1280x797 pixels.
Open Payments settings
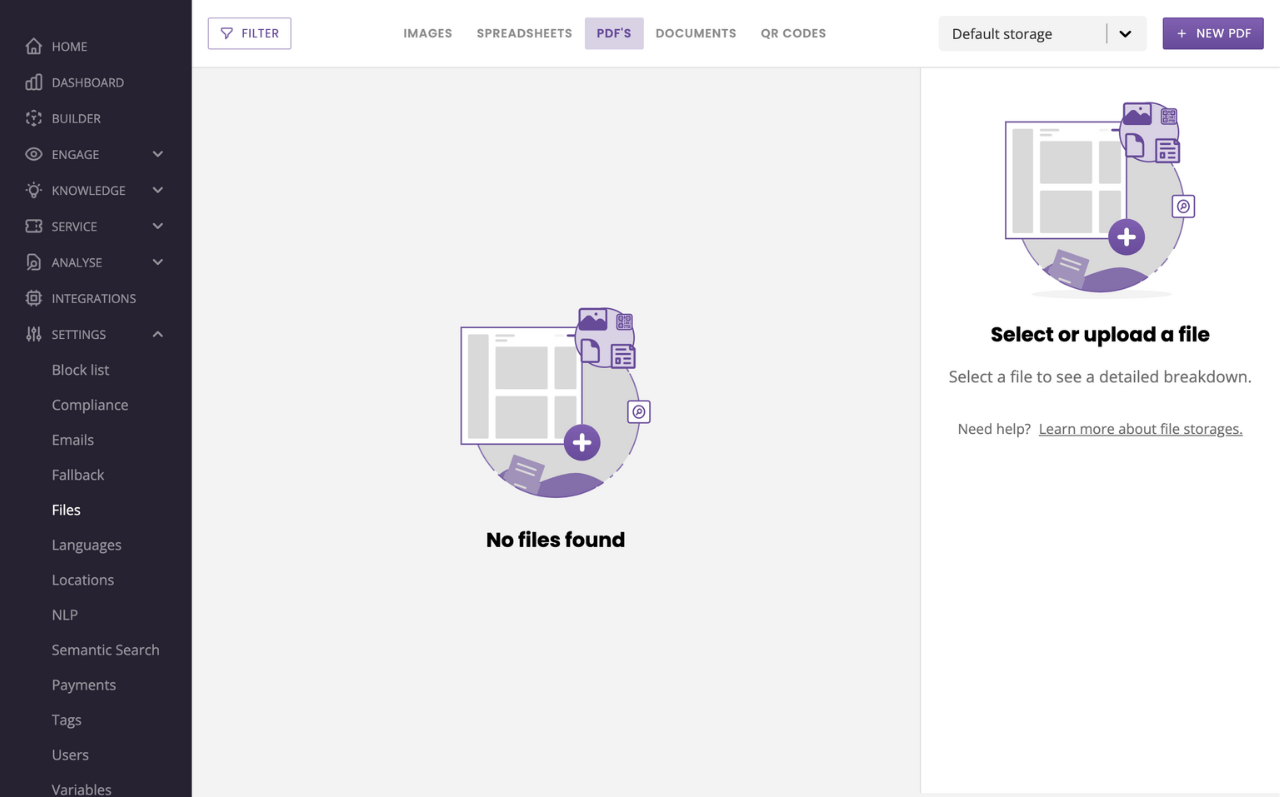(x=84, y=685)
